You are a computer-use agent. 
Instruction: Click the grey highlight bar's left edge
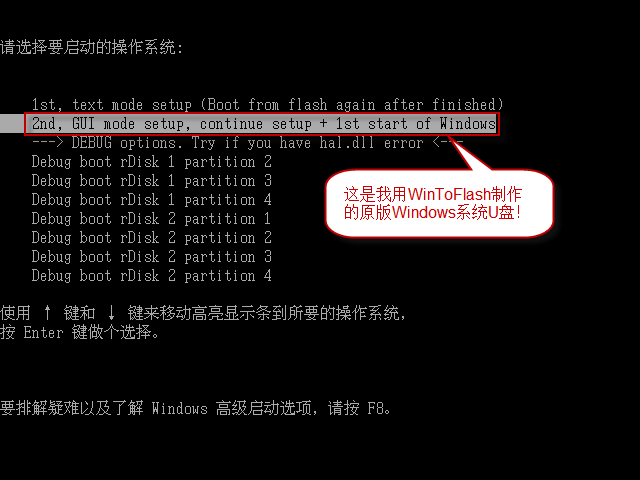coord(12,124)
